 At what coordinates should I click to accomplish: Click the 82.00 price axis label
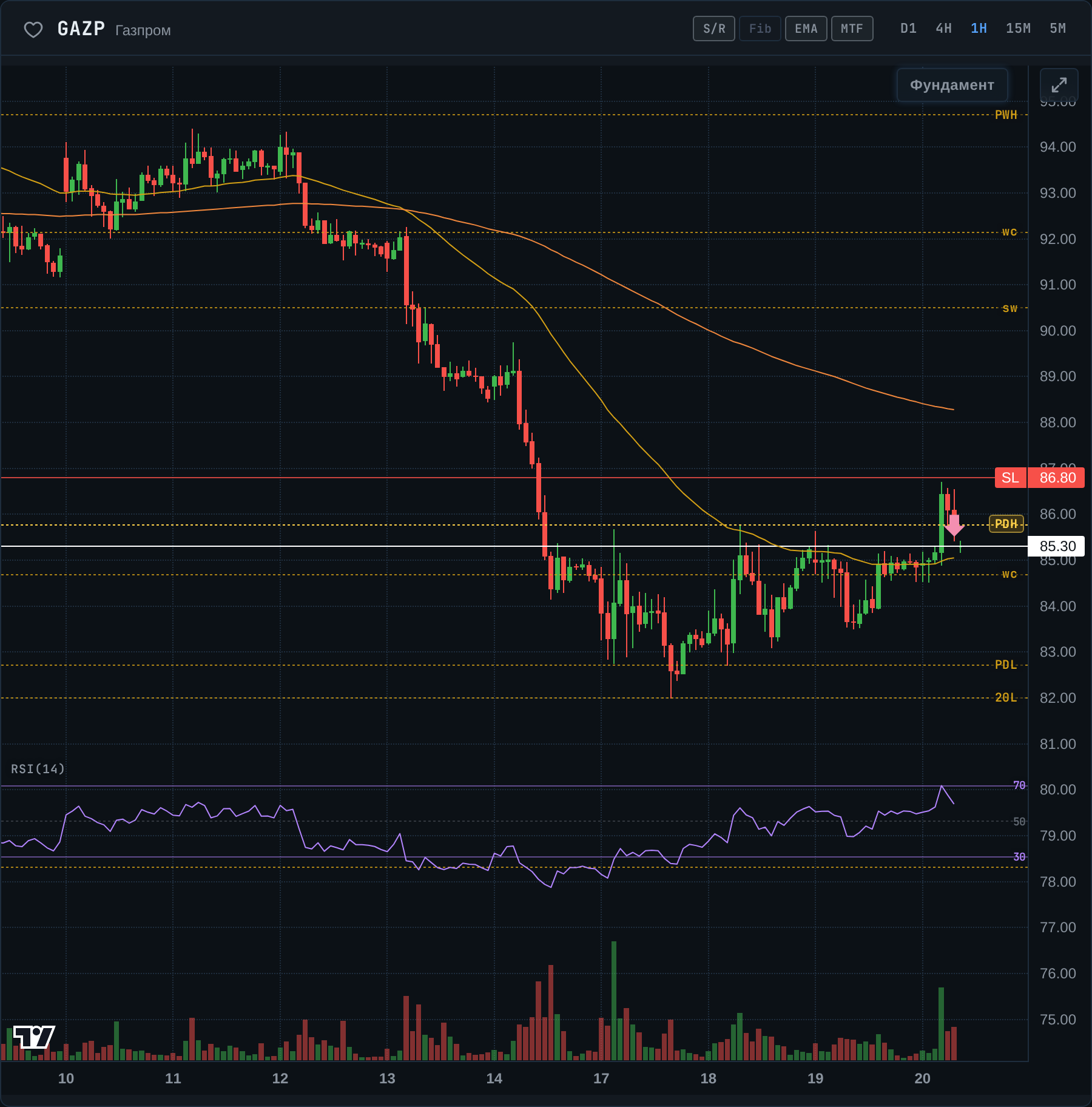coord(1057,698)
